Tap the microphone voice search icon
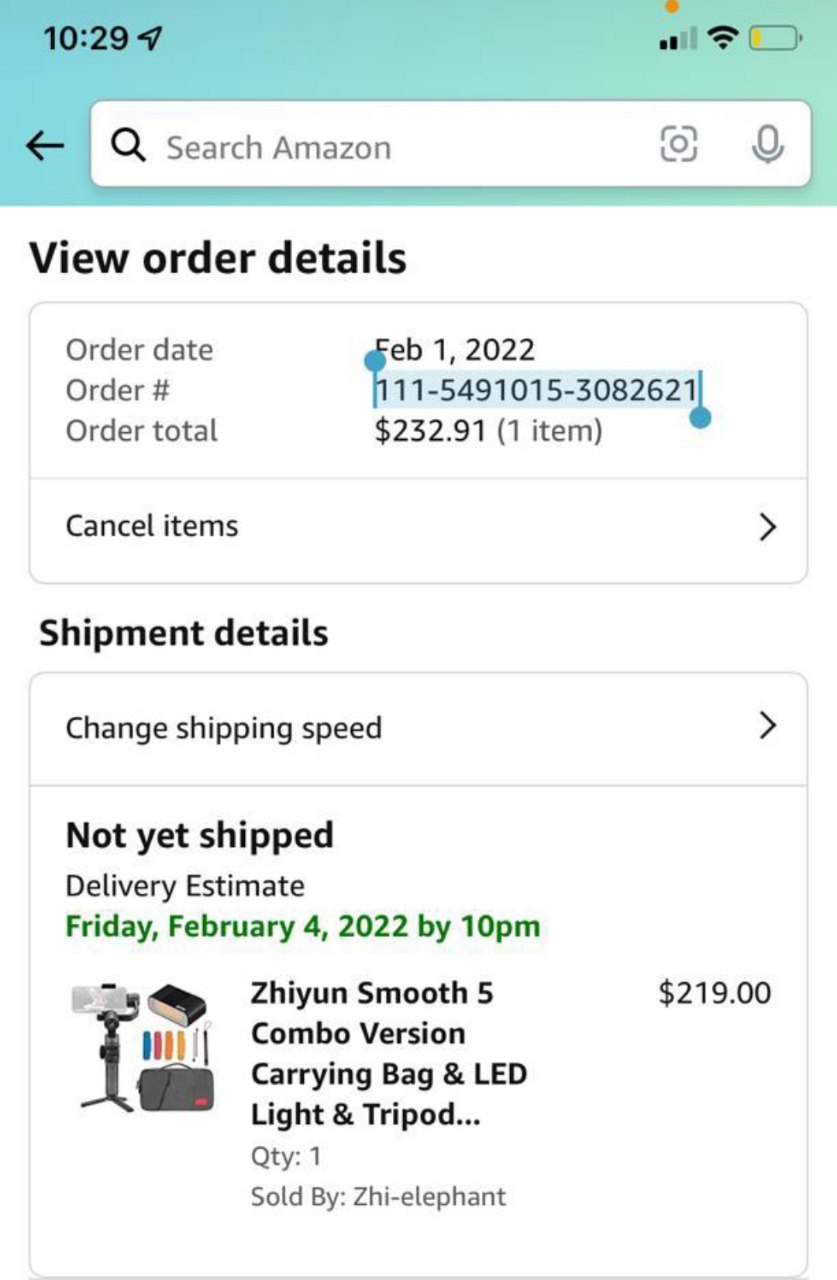The height and width of the screenshot is (1280, 837). [767, 145]
